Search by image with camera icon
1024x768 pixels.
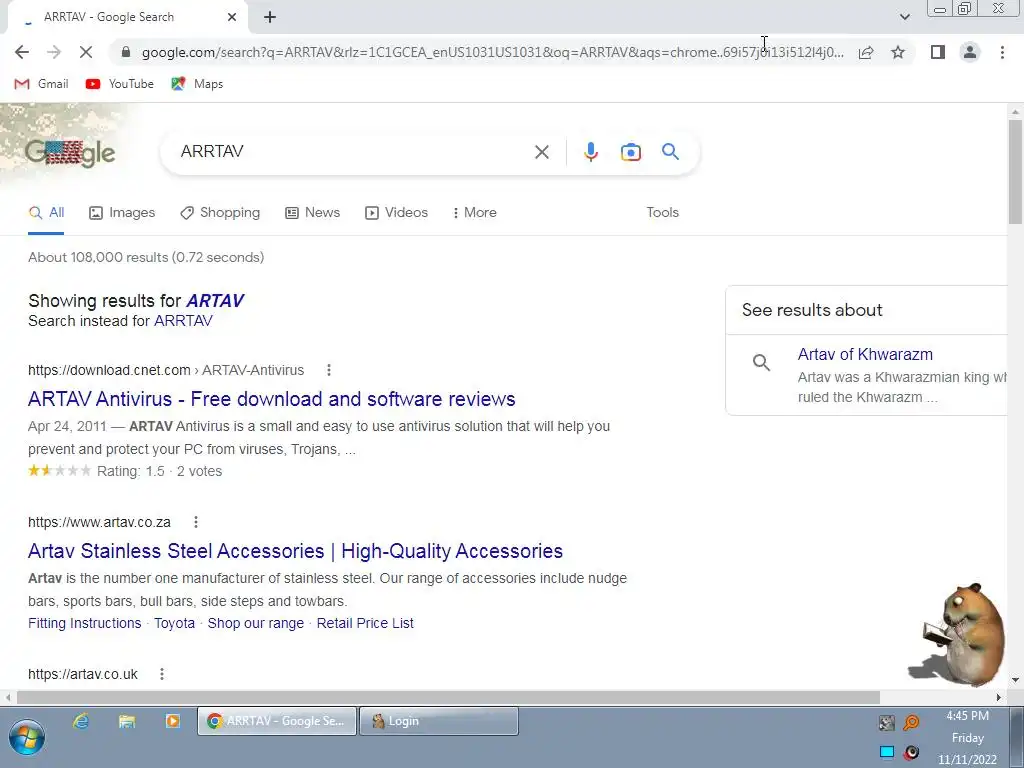630,152
